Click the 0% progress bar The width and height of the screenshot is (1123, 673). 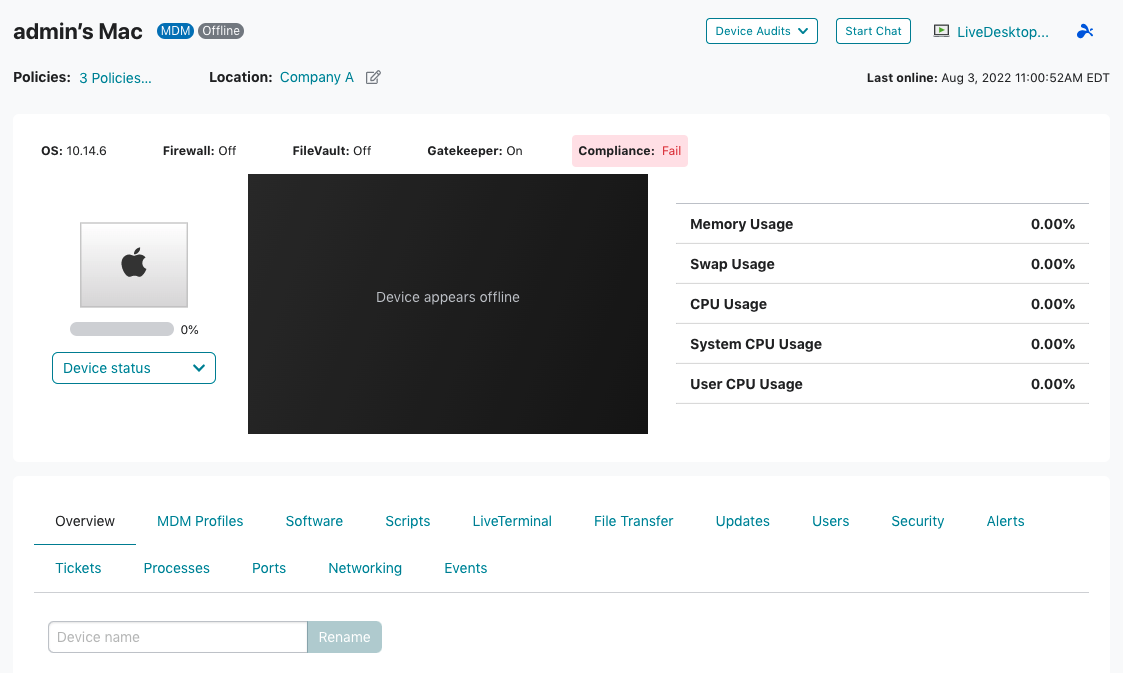point(122,329)
